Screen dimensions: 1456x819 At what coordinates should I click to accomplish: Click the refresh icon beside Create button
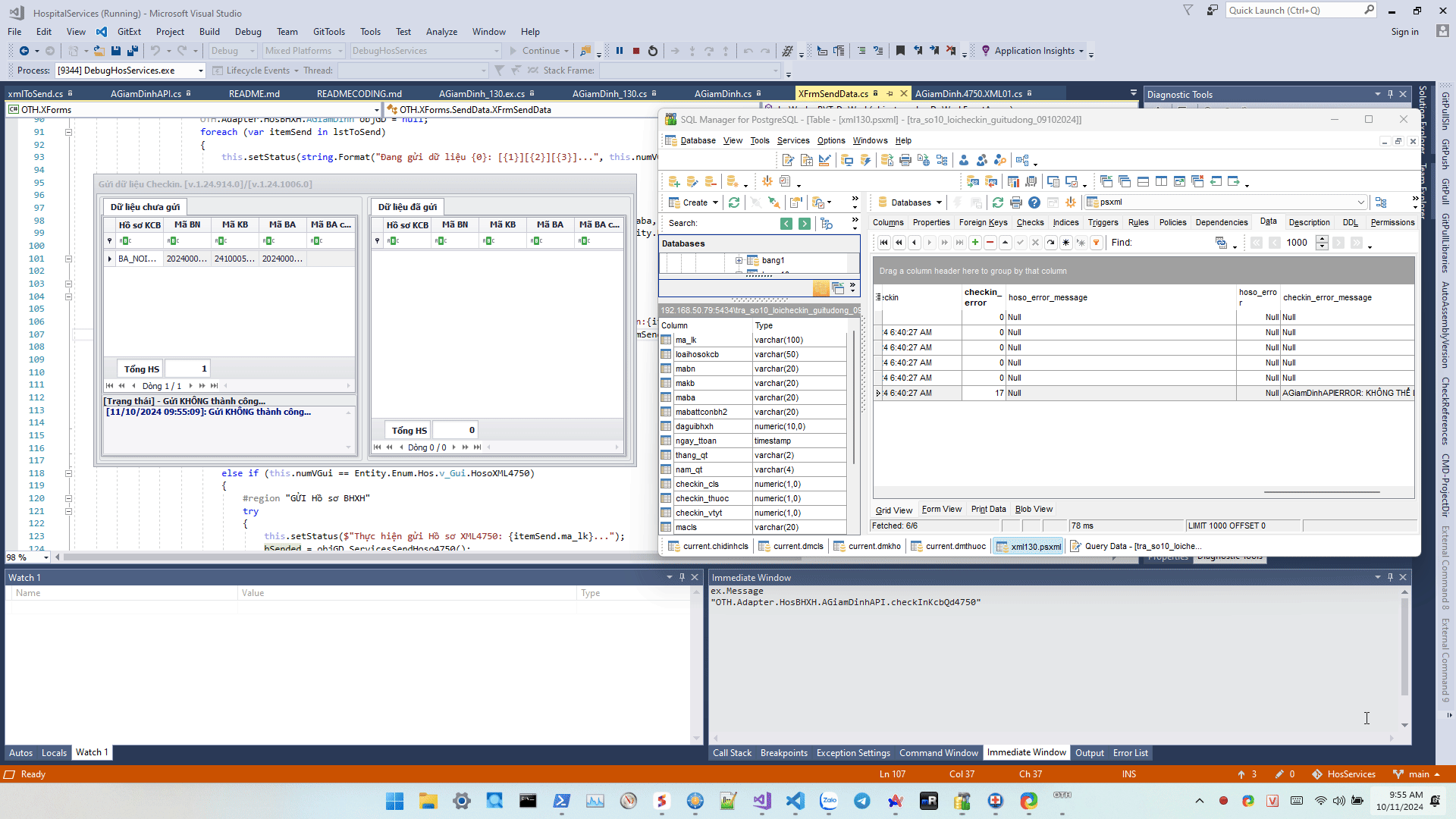[x=734, y=202]
